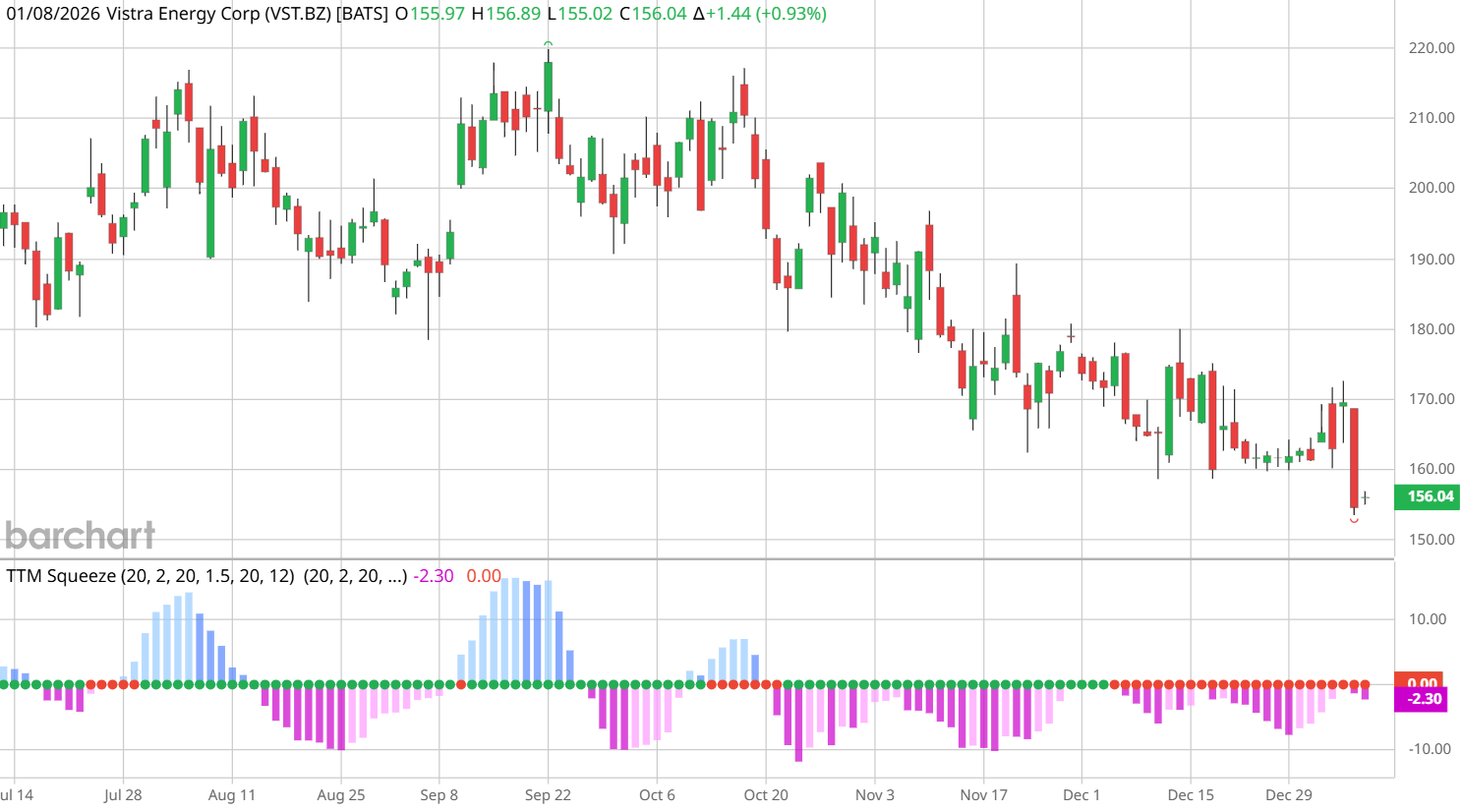Click the 10.00 indicator axis label

1428,619
